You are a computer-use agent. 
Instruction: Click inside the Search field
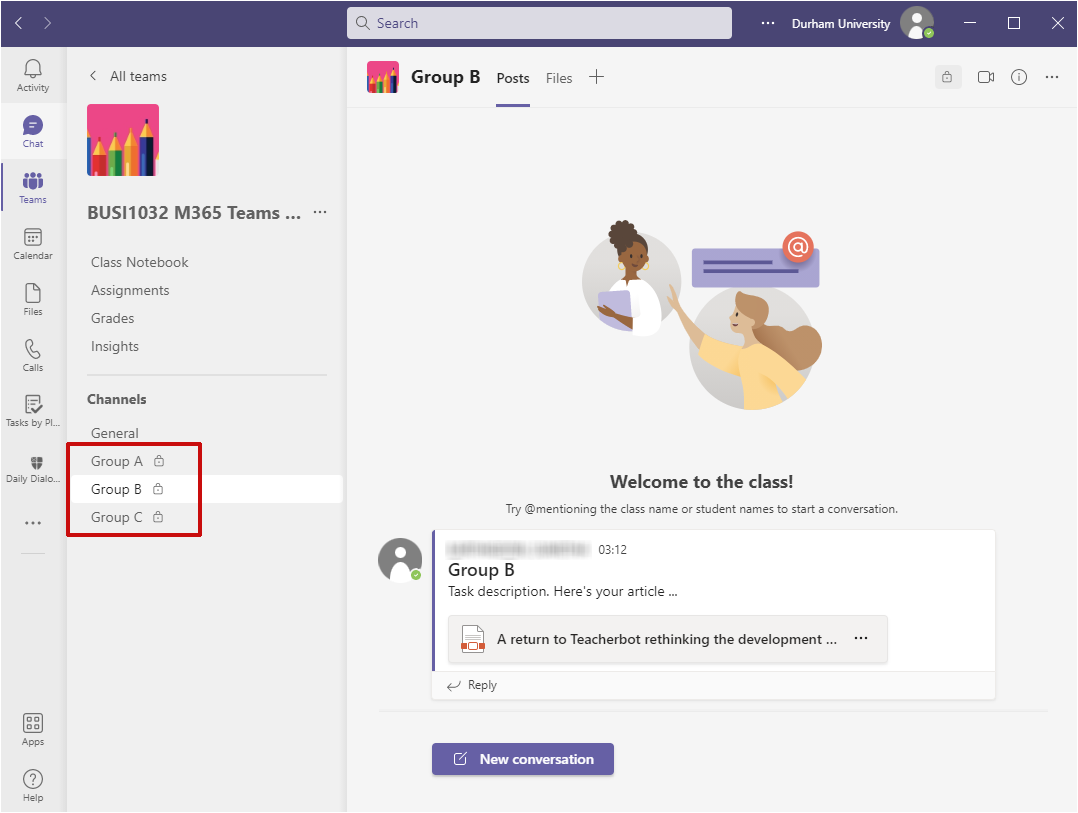(538, 22)
